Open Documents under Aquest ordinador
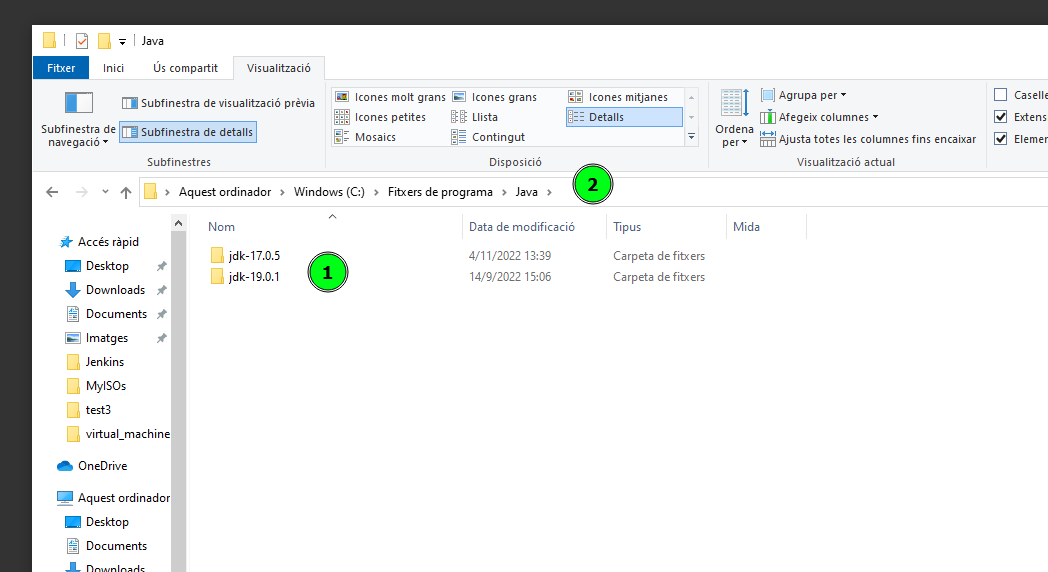Viewport: 1048px width, 572px height. tap(106, 546)
